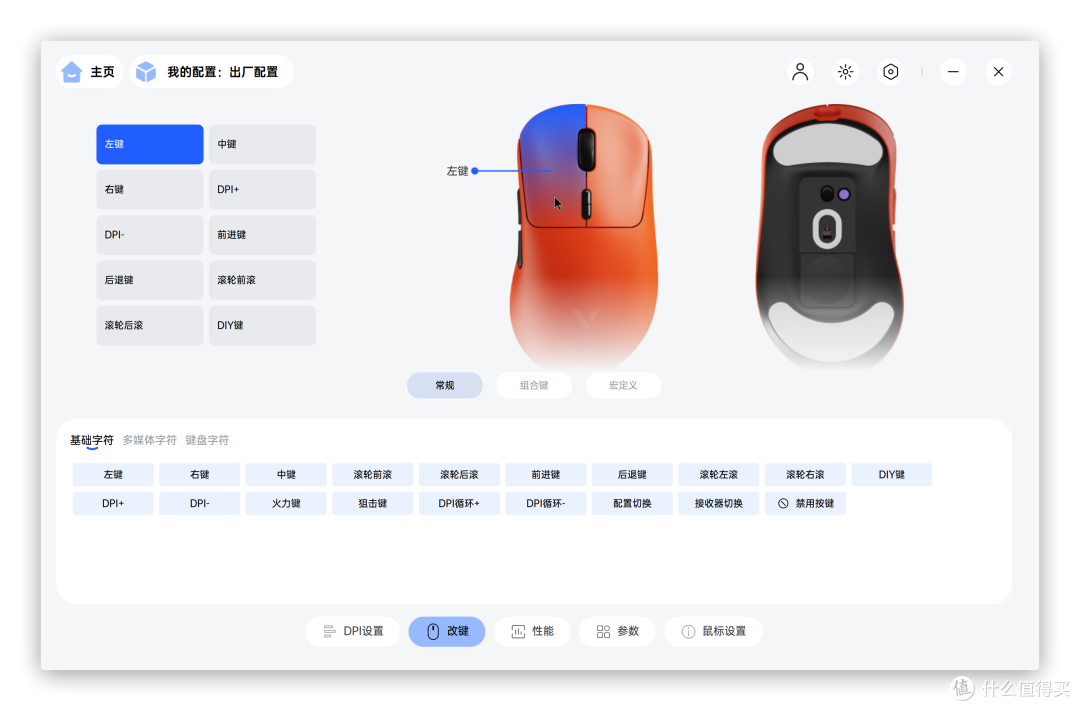Switch to the 宏定义 mode tab
Viewport: 1080px width, 711px height.
click(x=623, y=385)
